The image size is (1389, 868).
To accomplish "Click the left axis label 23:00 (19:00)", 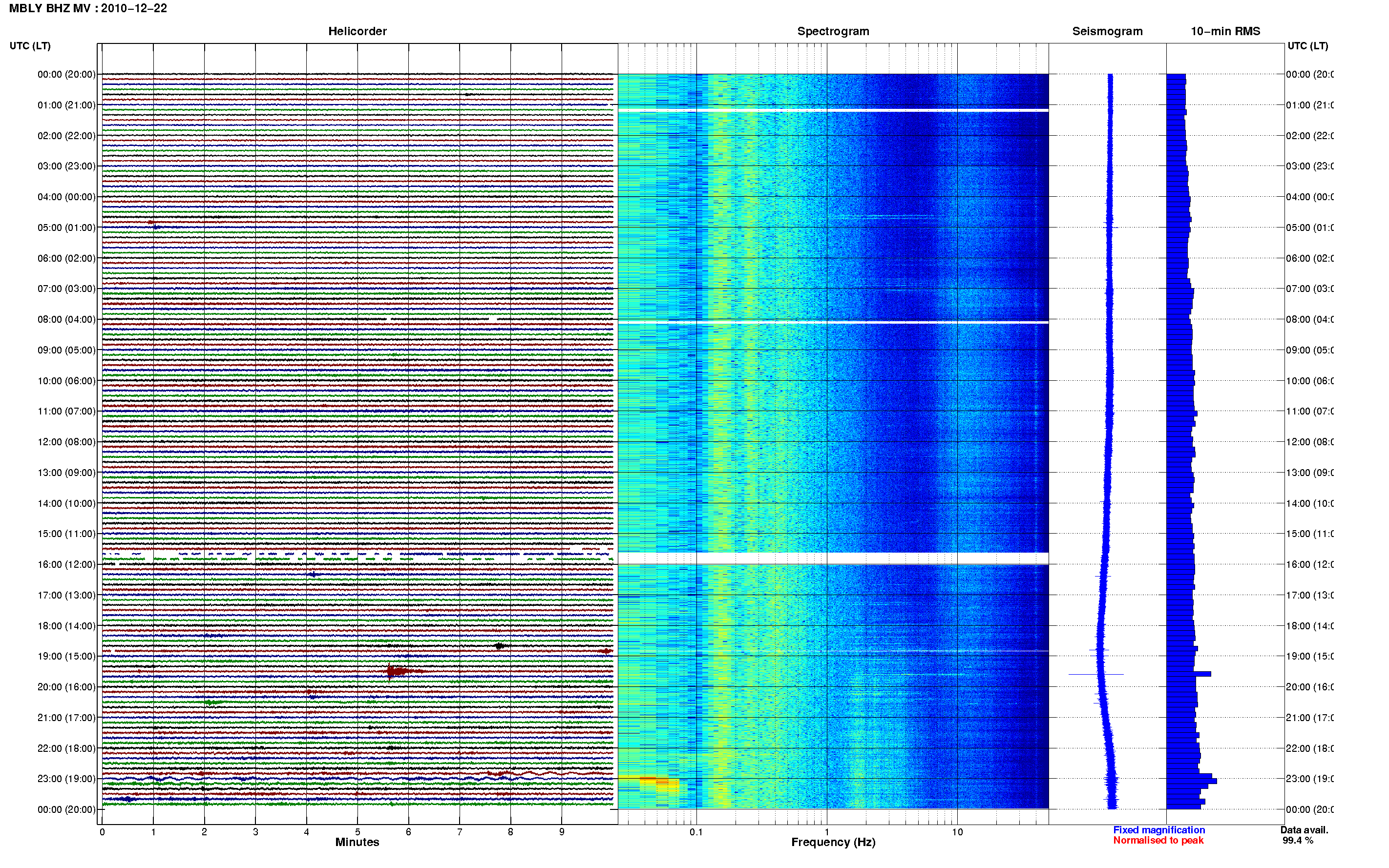I will [66, 779].
